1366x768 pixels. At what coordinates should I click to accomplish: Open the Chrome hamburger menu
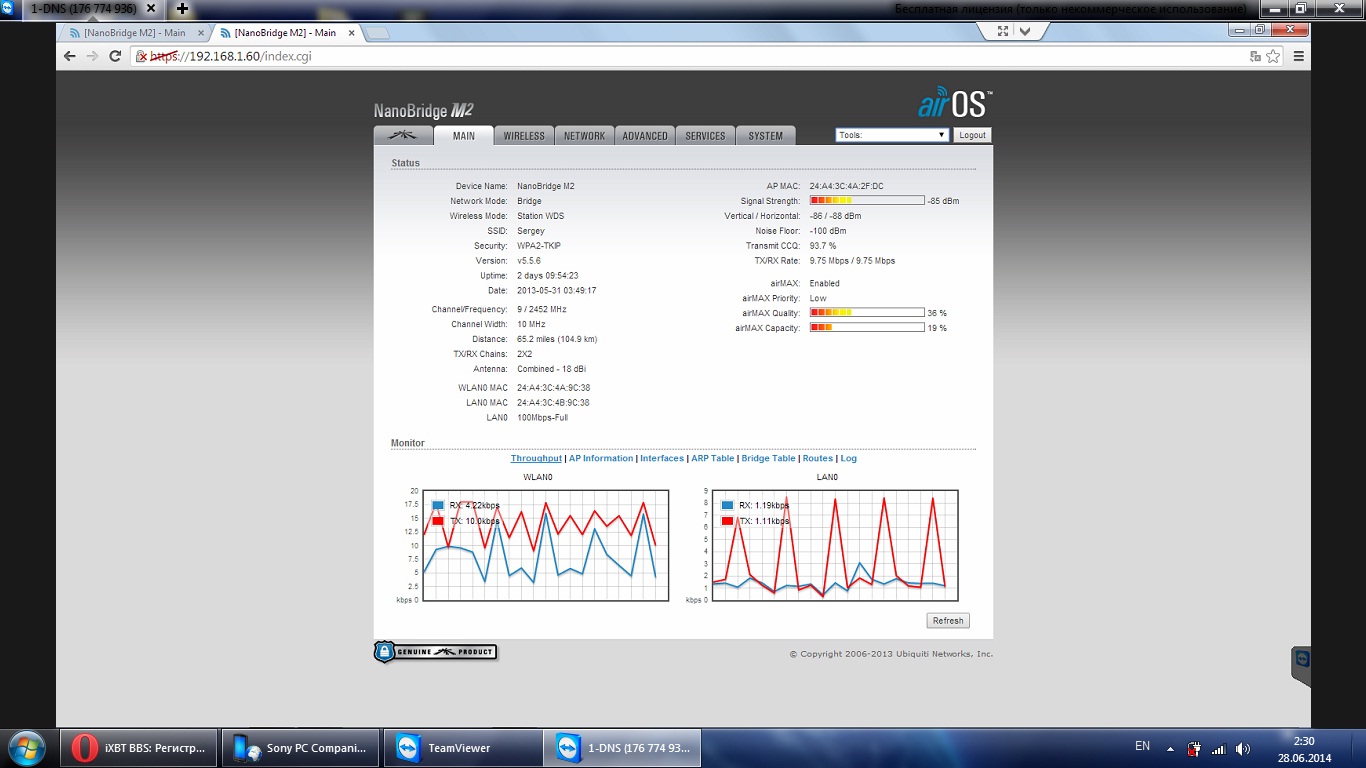click(1299, 56)
